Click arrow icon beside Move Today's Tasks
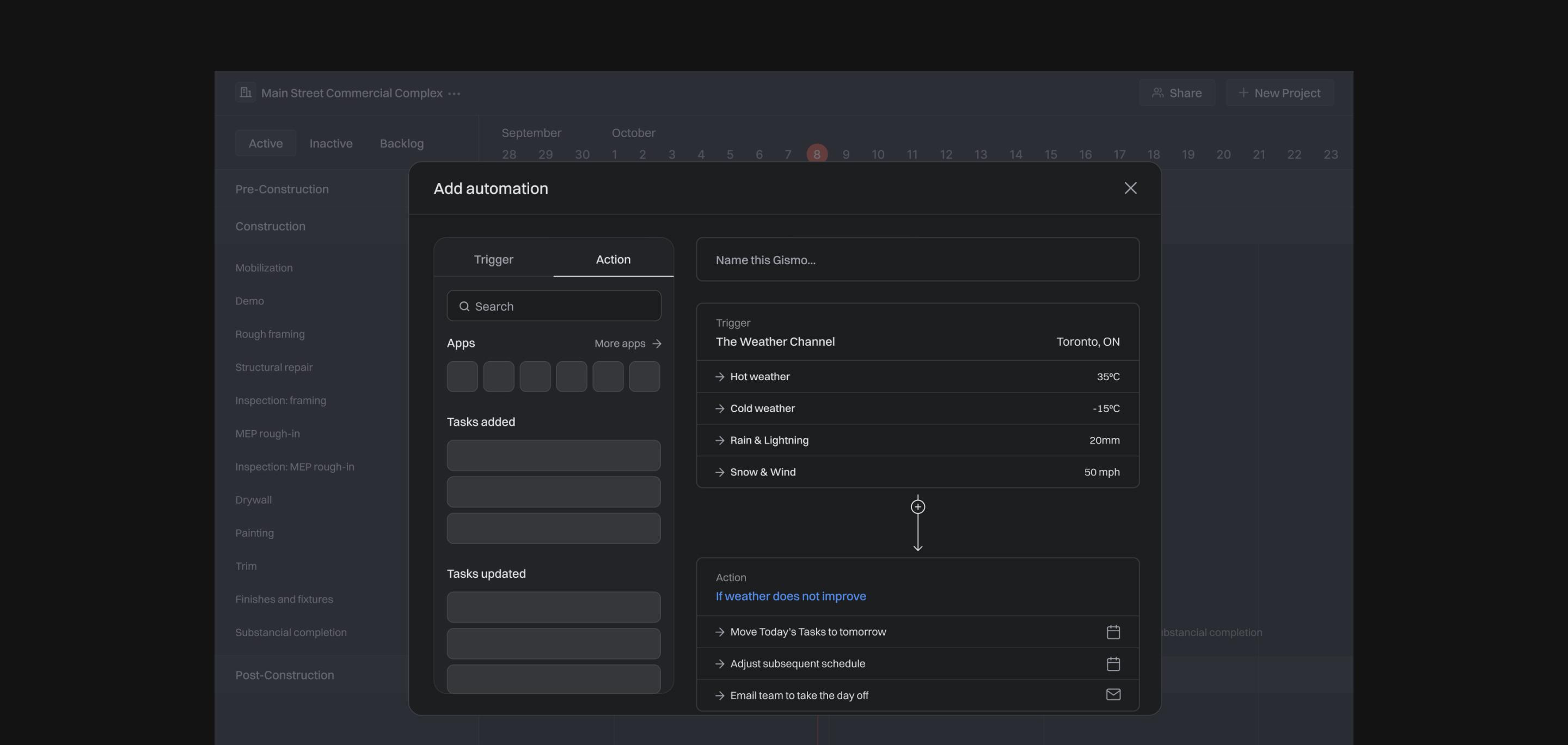Screen dimensions: 1568x745 point(719,632)
